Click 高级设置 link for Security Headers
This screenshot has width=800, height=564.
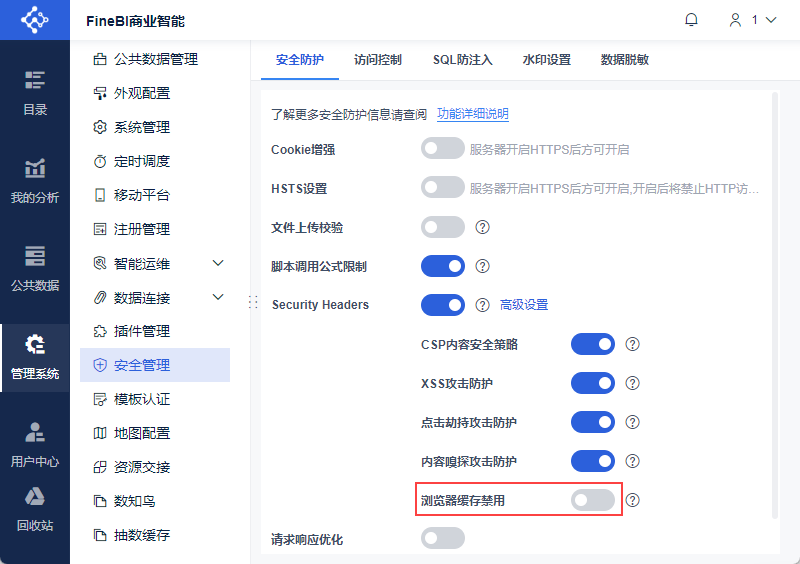pyautogui.click(x=524, y=305)
